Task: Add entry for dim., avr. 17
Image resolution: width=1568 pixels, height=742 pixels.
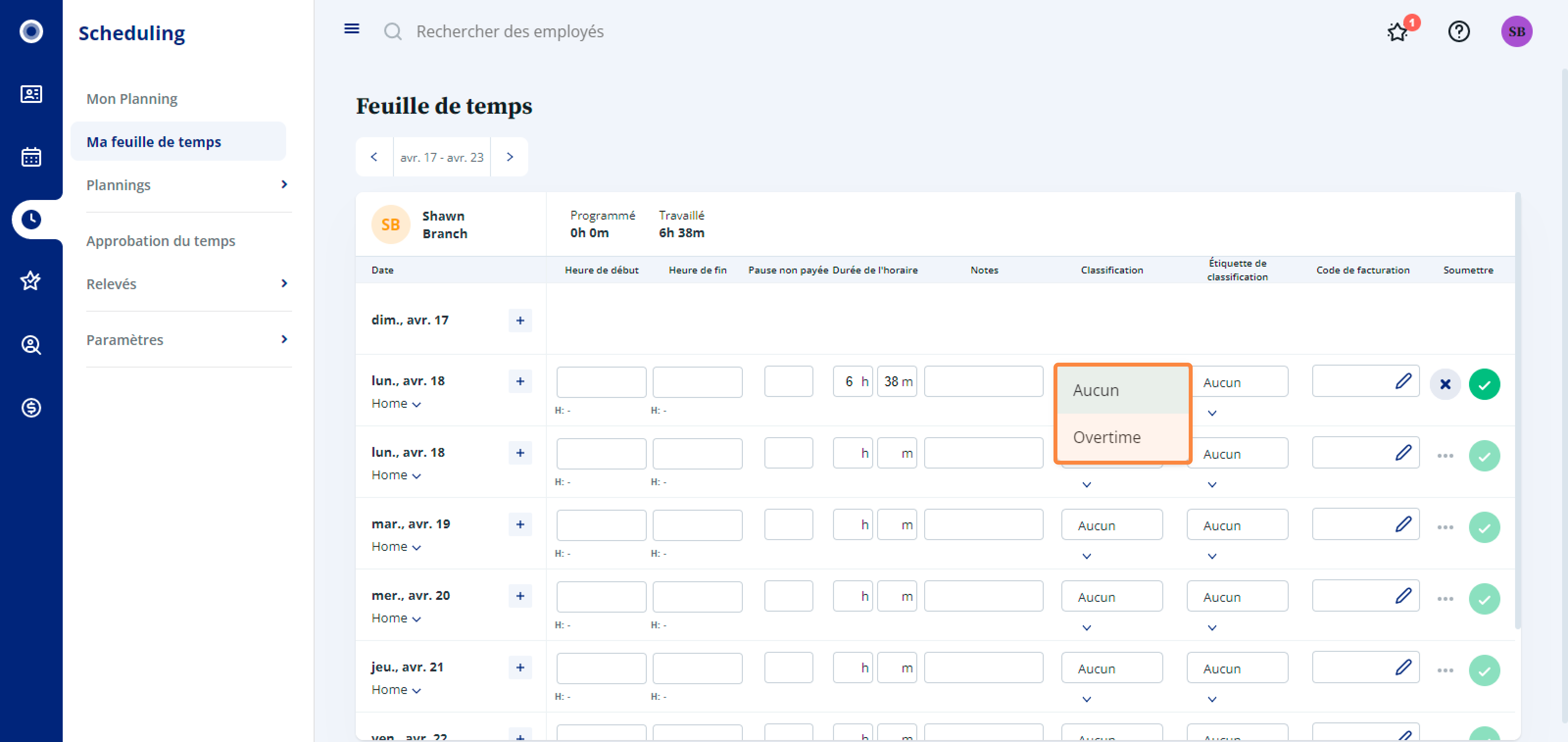Action: 520,321
